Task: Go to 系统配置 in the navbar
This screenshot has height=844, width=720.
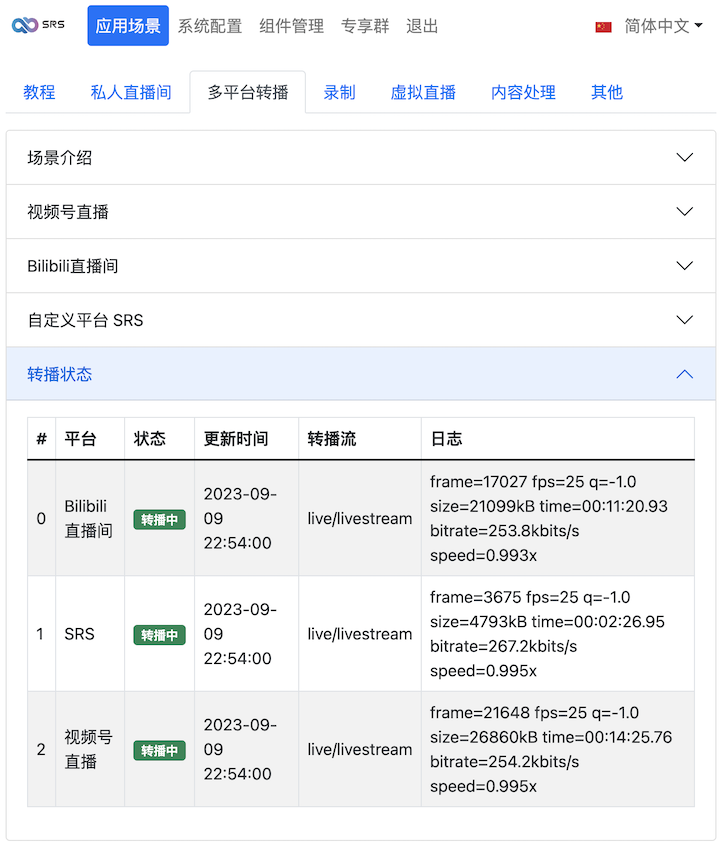Action: tap(210, 27)
